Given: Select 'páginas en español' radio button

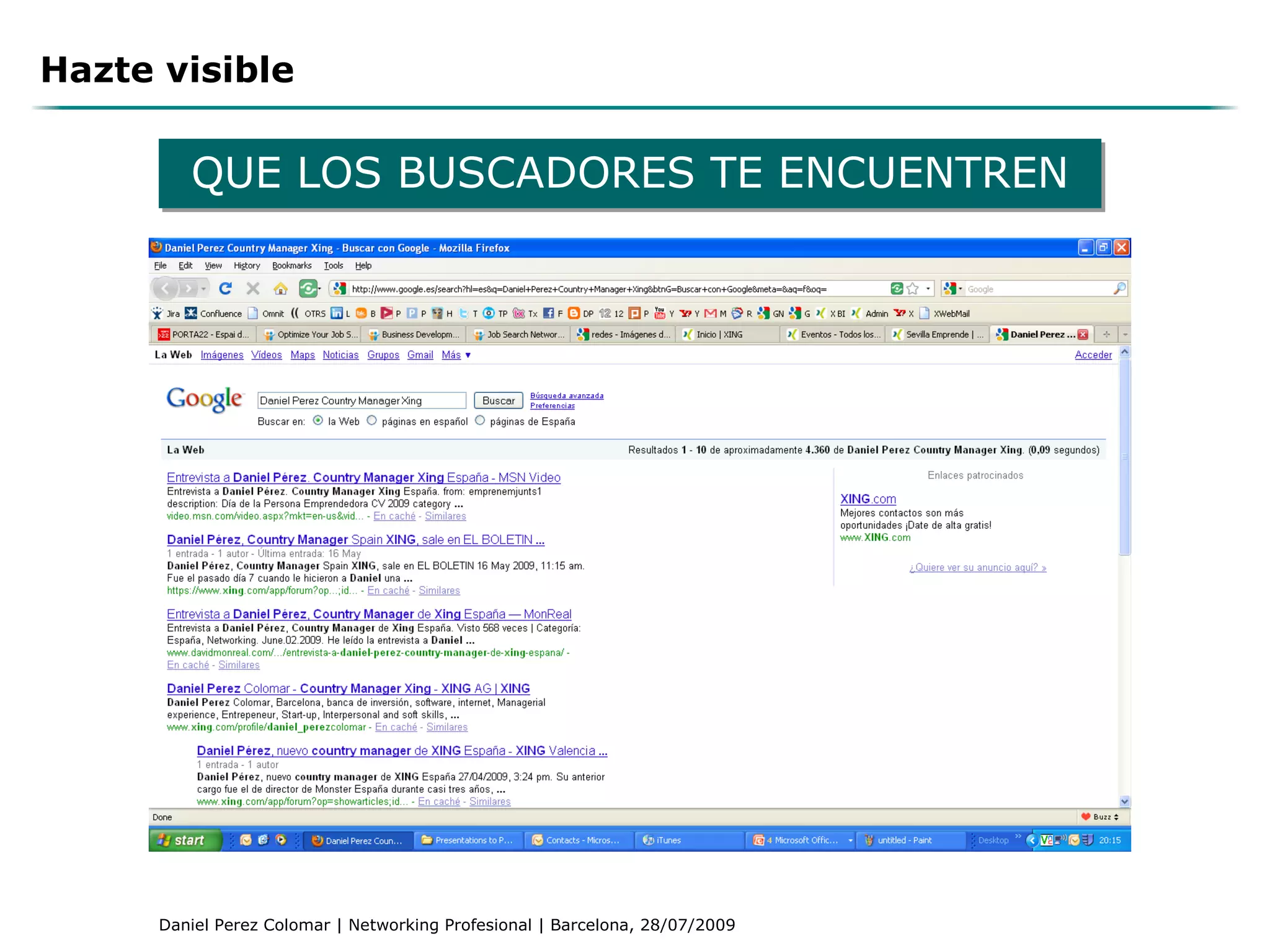Looking at the screenshot, I should pyautogui.click(x=372, y=420).
